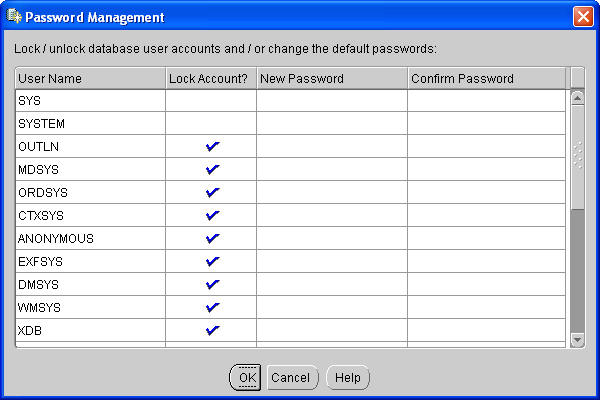Toggle Lock Account for WMSYS
The width and height of the screenshot is (600, 400).
(211, 307)
